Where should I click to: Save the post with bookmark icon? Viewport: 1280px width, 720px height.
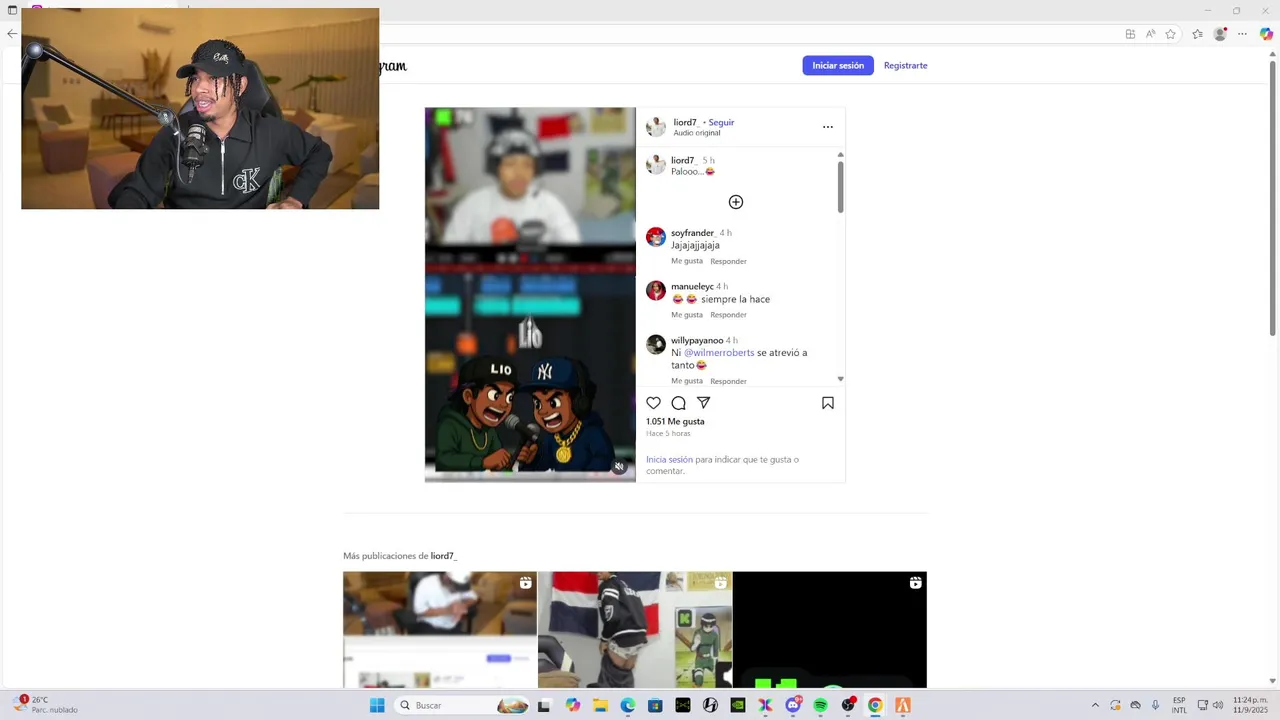(x=828, y=403)
